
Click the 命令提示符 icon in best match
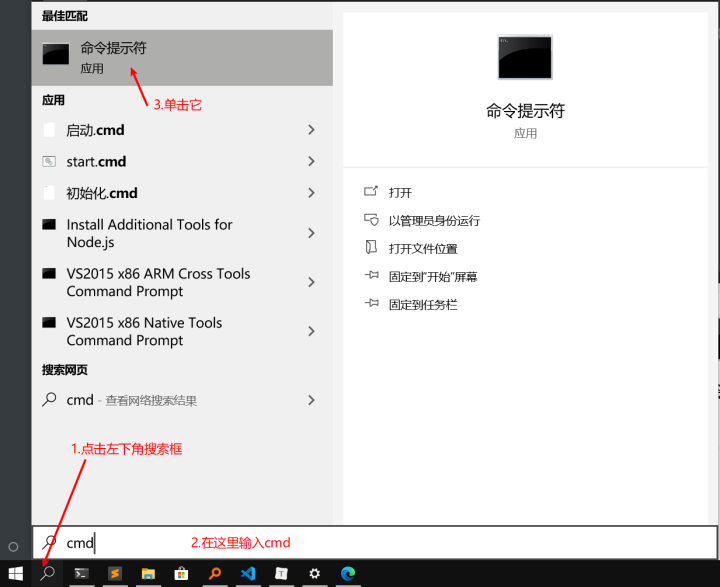pos(56,54)
